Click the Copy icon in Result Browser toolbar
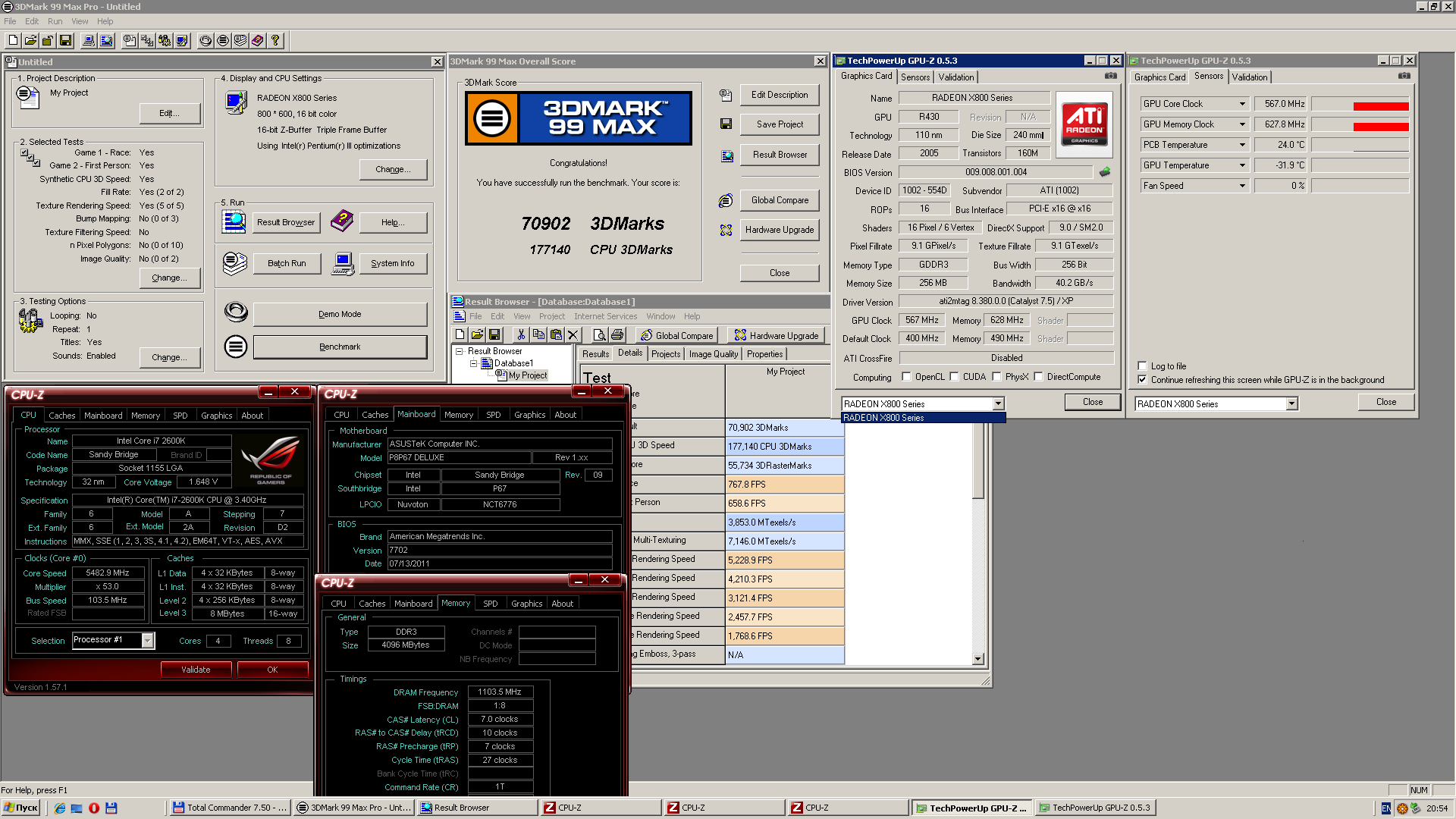This screenshot has width=1456, height=819. click(538, 334)
